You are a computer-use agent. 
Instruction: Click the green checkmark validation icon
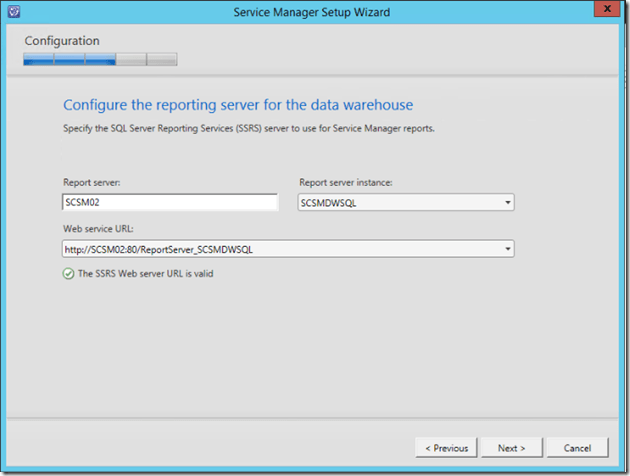pyautogui.click(x=67, y=273)
